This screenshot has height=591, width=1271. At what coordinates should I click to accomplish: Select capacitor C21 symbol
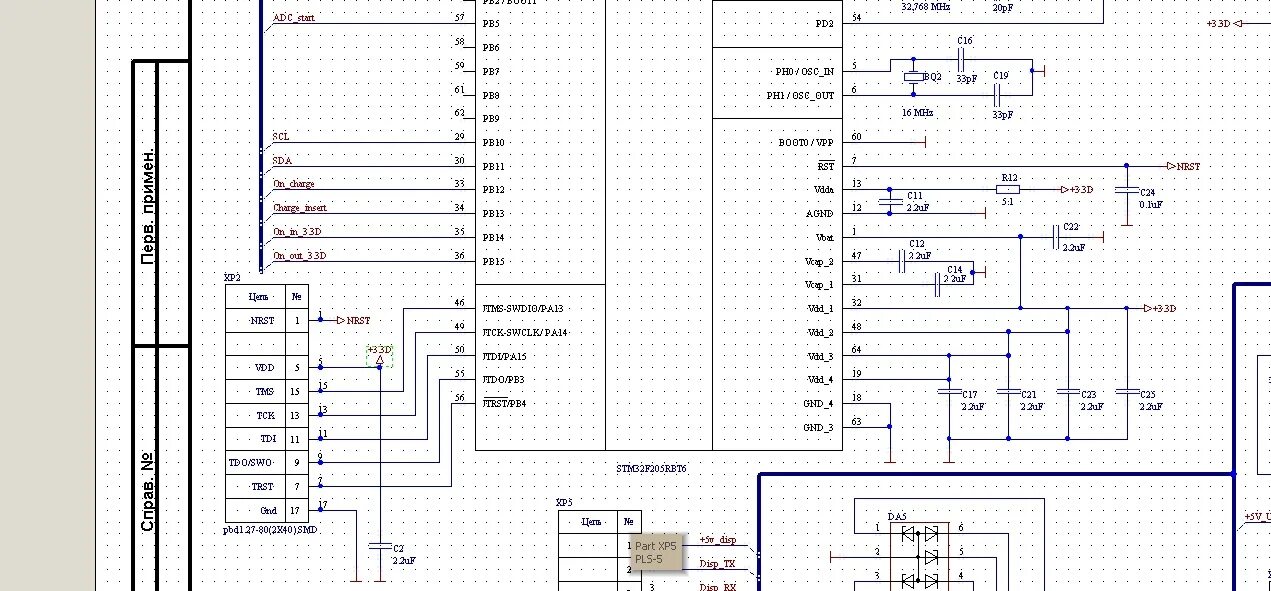[x=1008, y=393]
